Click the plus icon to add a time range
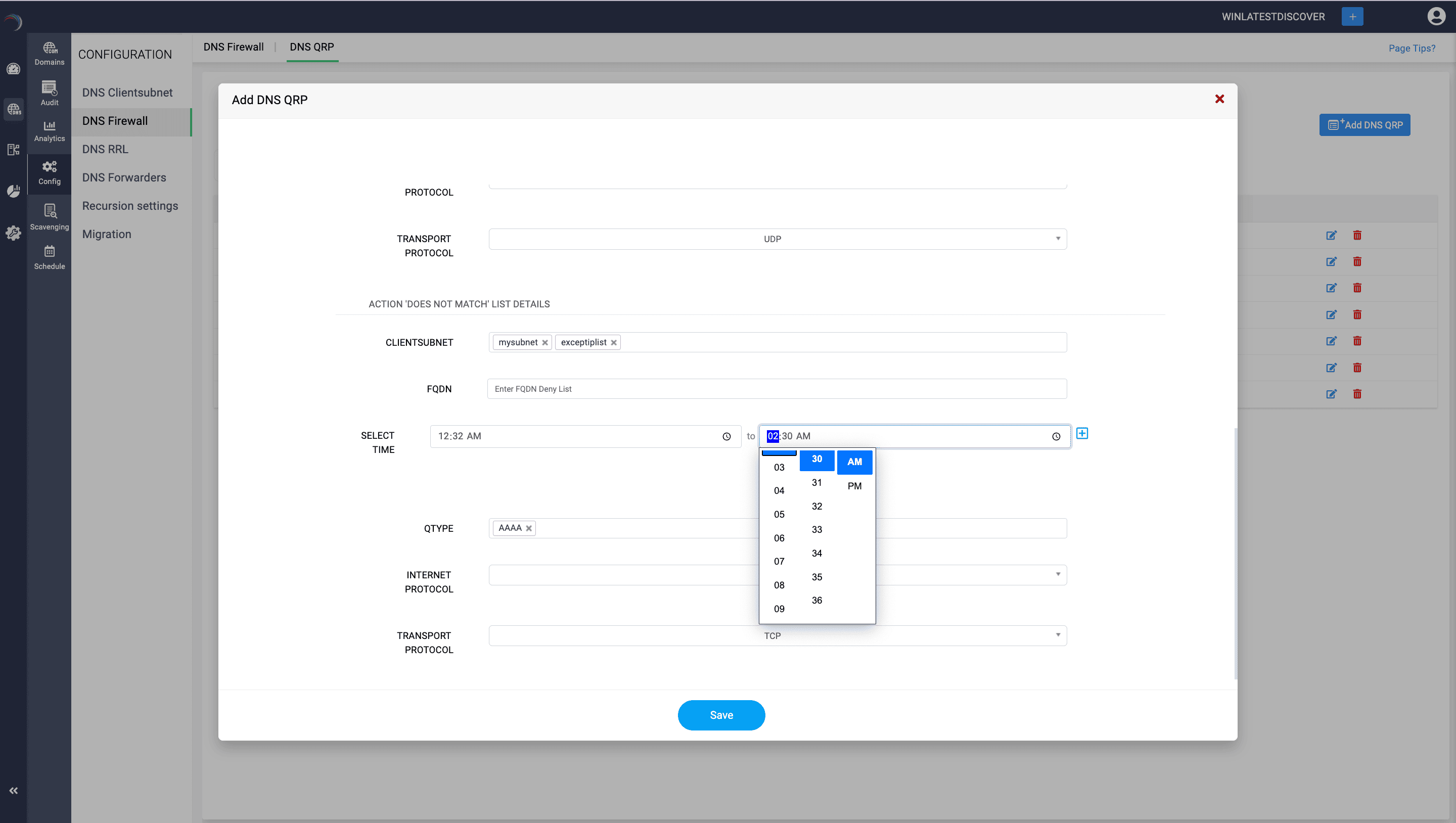 coord(1082,434)
